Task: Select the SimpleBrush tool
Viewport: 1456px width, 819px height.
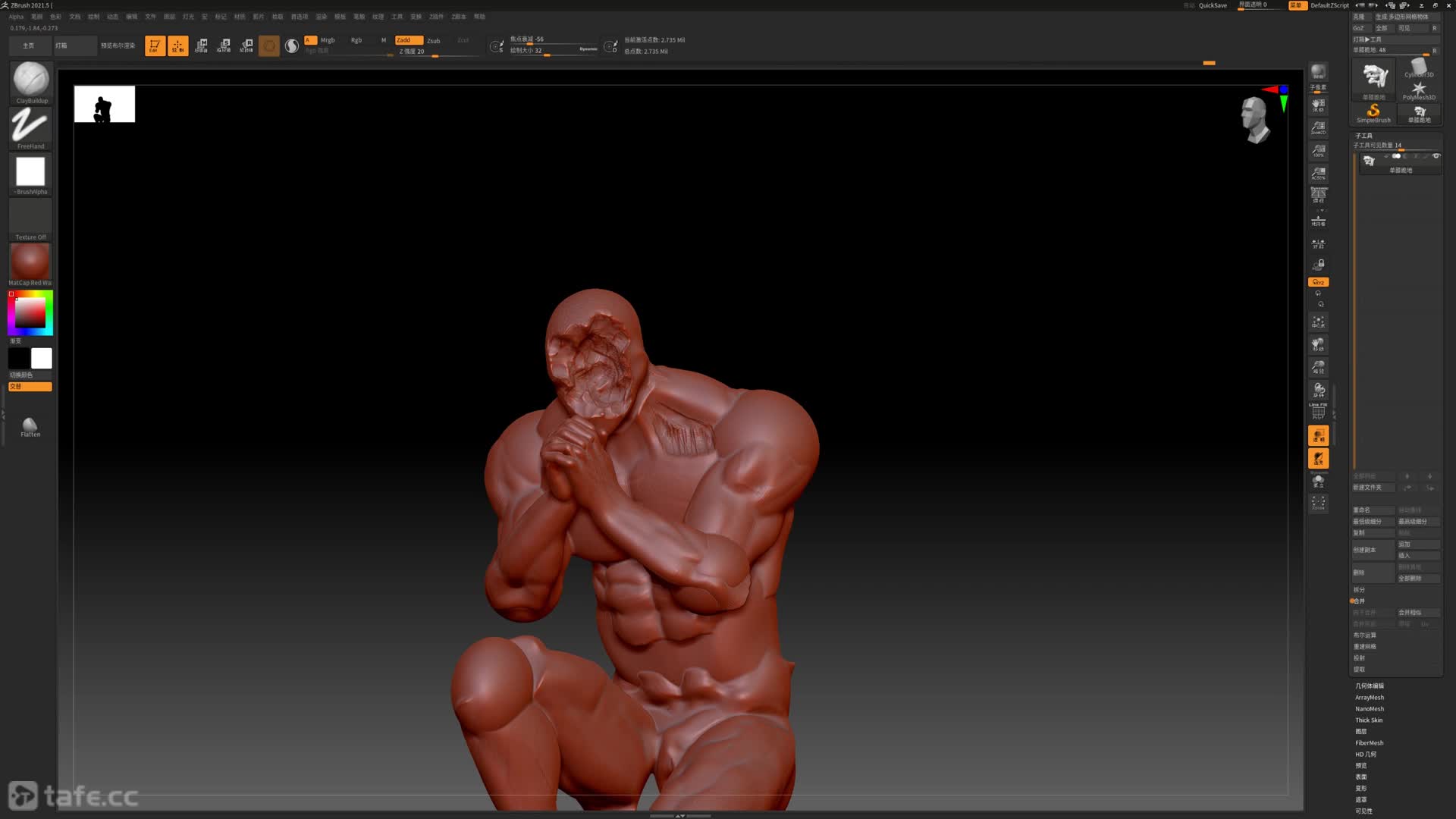Action: (1373, 114)
